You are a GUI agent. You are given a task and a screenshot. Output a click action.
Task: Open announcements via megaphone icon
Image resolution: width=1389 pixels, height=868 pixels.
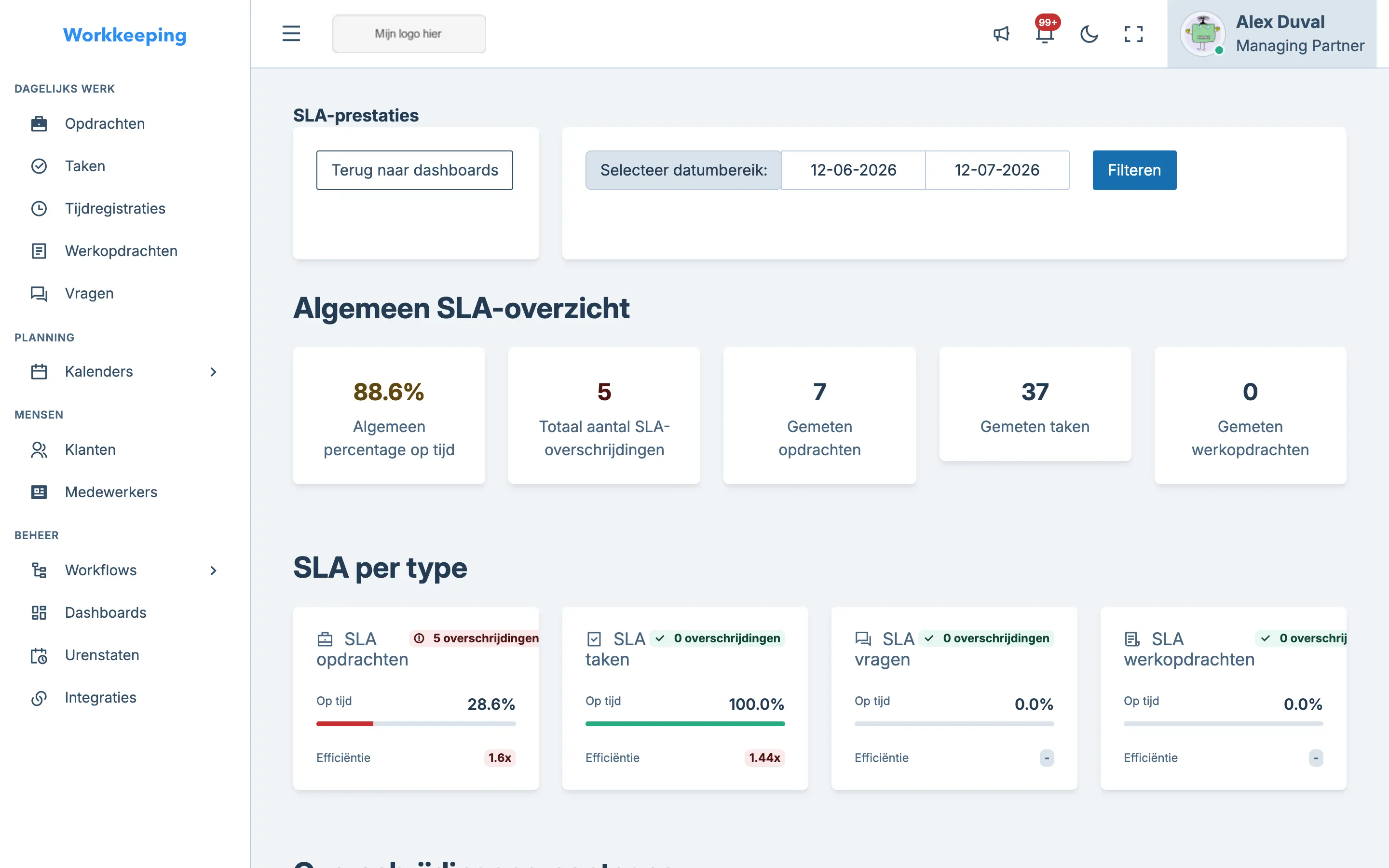(x=1001, y=34)
